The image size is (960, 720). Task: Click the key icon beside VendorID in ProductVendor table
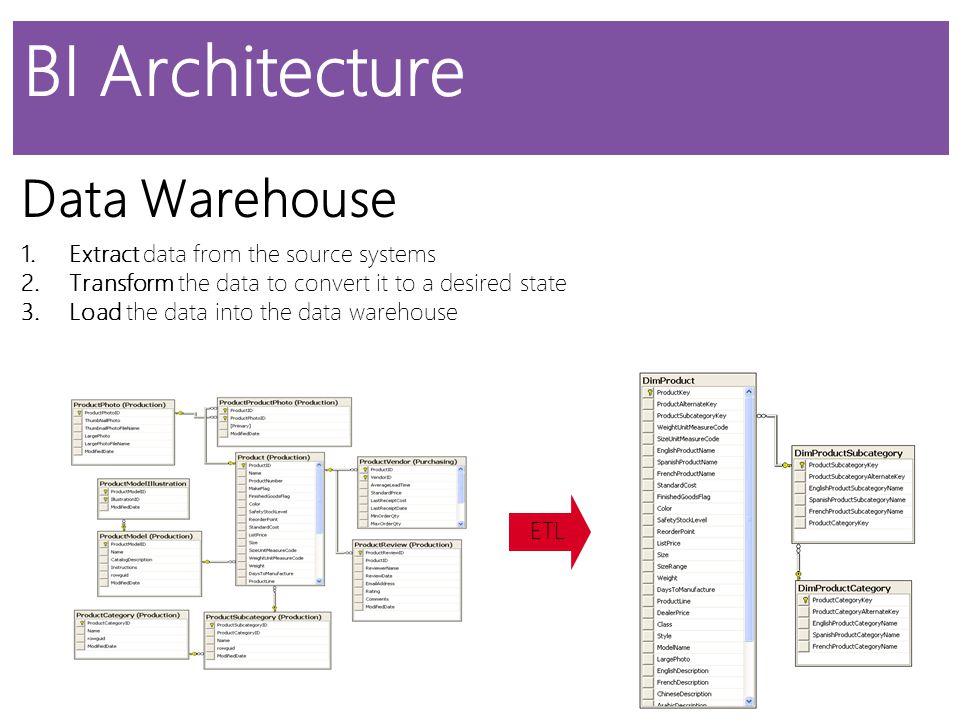365,478
